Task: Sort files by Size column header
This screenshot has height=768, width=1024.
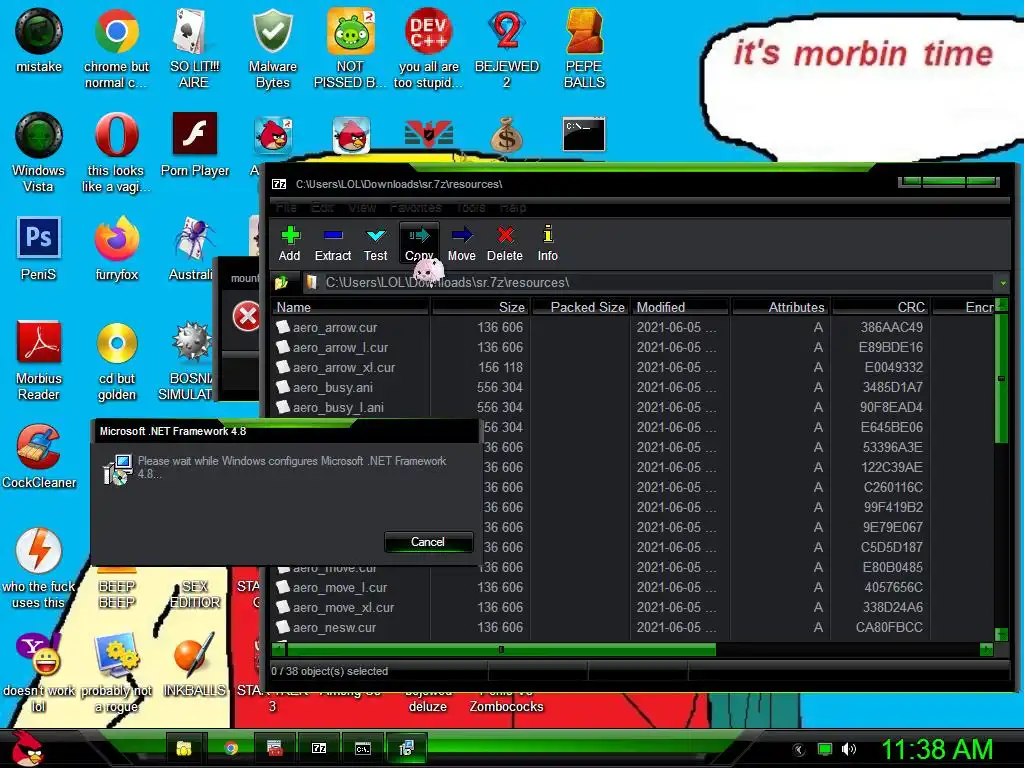Action: click(481, 307)
